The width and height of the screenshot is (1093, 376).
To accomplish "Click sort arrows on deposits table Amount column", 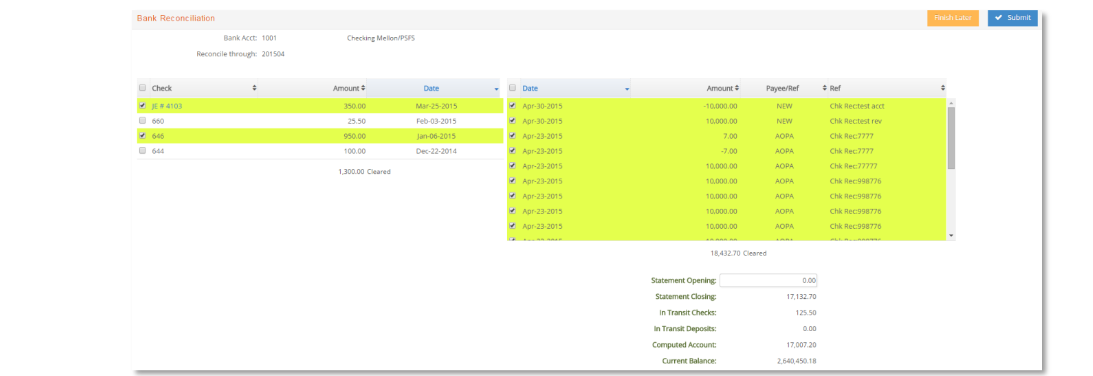I will 738,89.
